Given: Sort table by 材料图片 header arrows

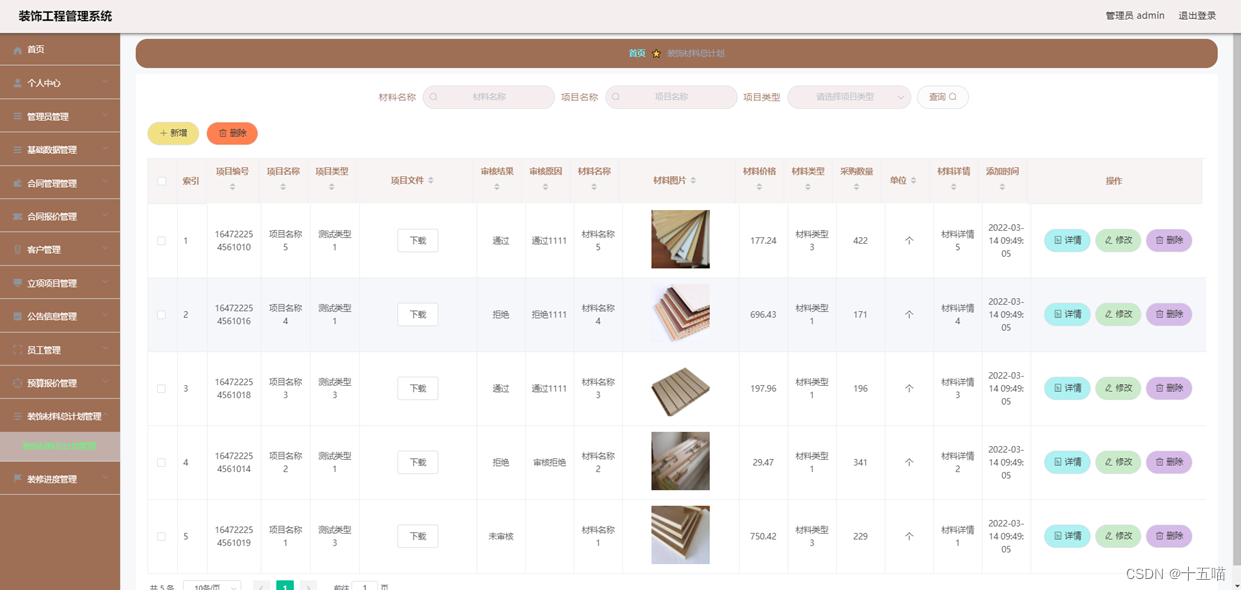Looking at the screenshot, I should click(x=693, y=181).
